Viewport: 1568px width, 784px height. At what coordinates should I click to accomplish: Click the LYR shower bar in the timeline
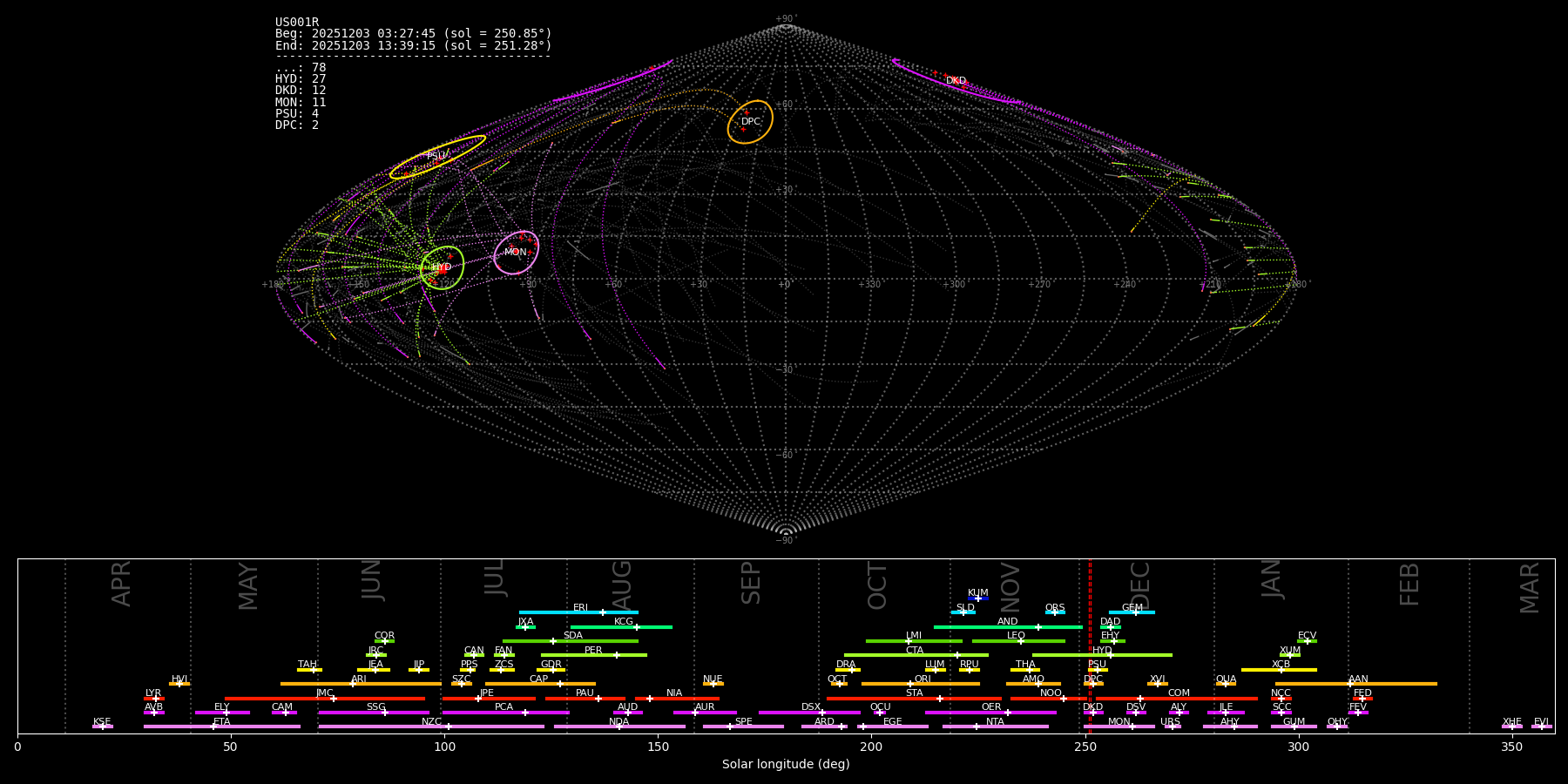[x=153, y=698]
